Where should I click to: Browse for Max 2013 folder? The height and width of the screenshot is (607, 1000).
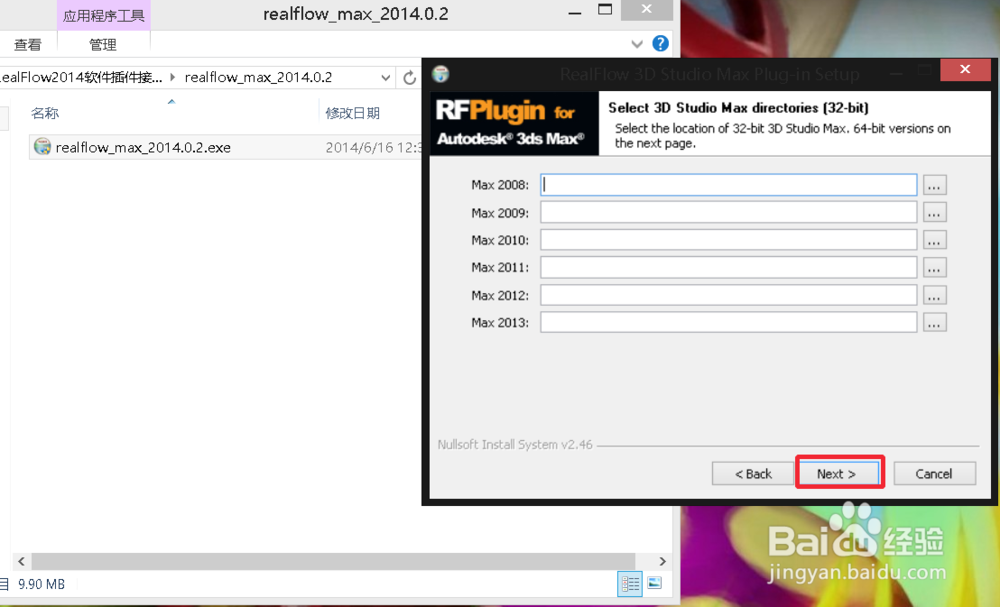pos(934,322)
